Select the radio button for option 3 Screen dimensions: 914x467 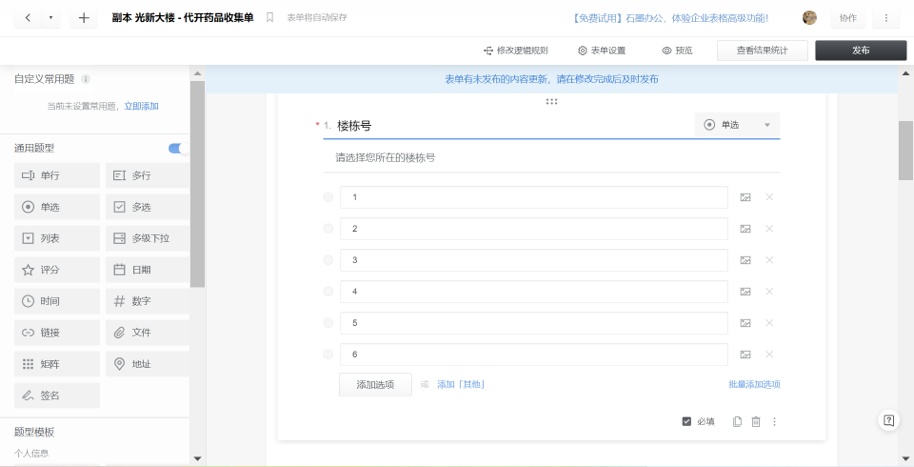(329, 260)
